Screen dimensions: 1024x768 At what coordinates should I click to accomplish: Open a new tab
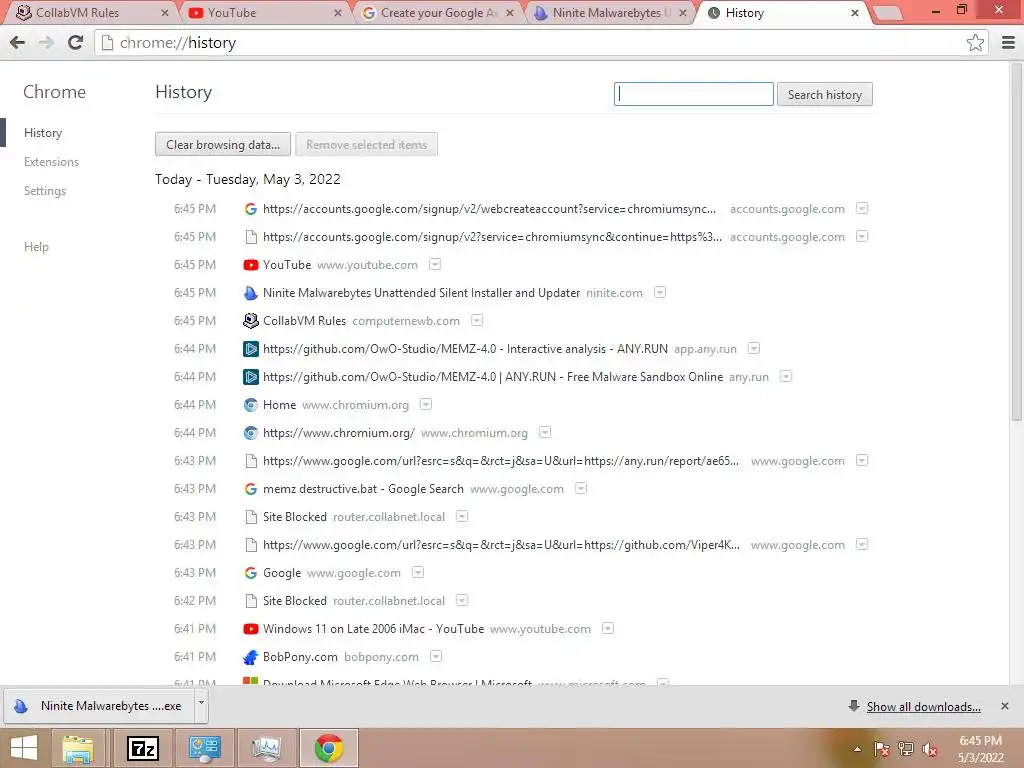(x=887, y=13)
